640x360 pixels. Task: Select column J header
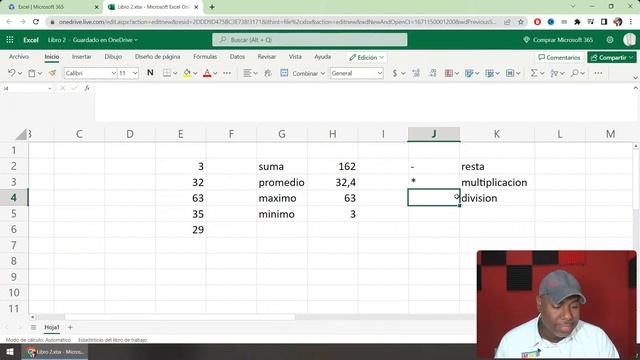click(x=434, y=134)
